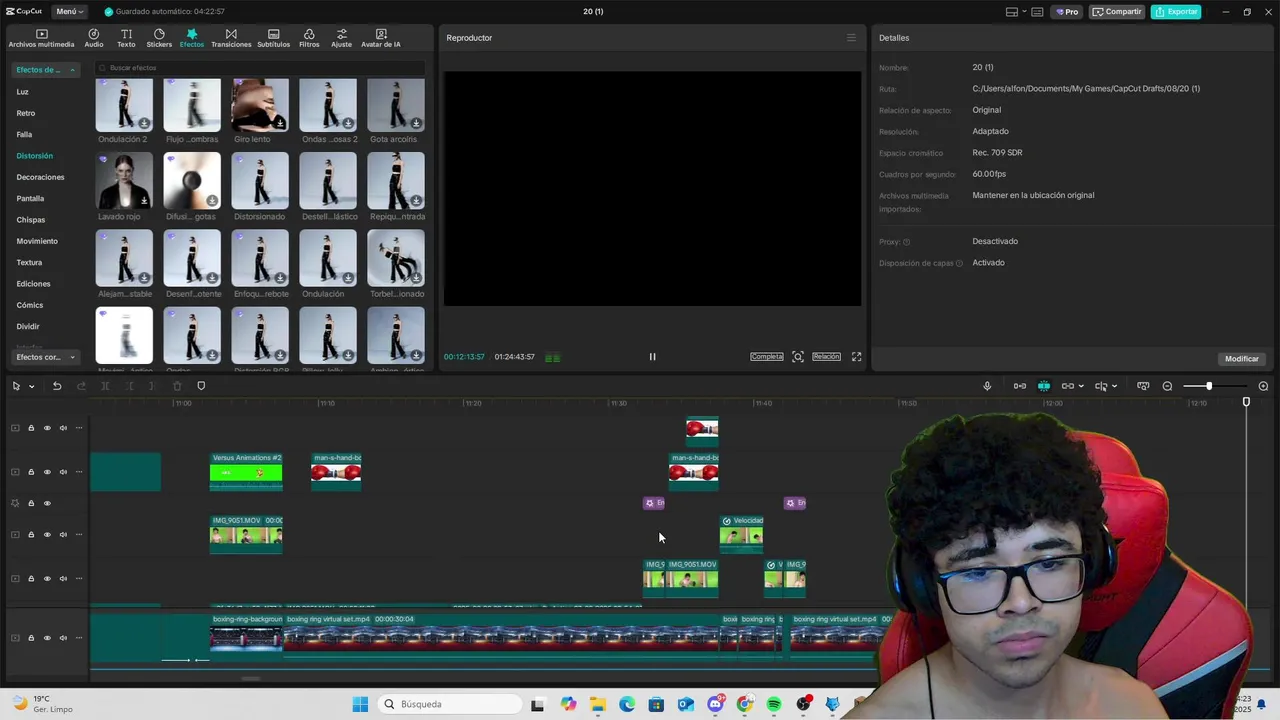Select the Versus Animations #2 clip
Screen dimensions: 1280x720
tap(246, 472)
